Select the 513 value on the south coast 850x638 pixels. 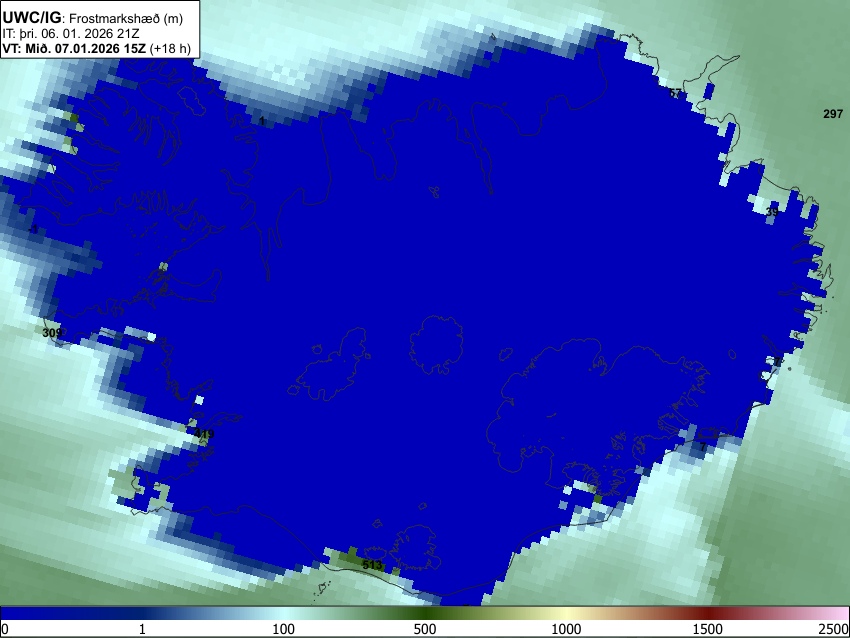[x=372, y=565]
